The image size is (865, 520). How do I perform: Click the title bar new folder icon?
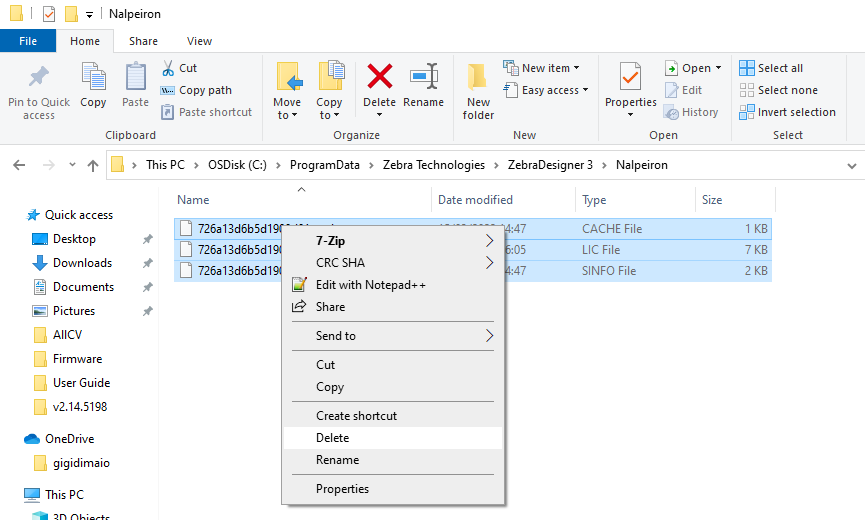pos(71,14)
